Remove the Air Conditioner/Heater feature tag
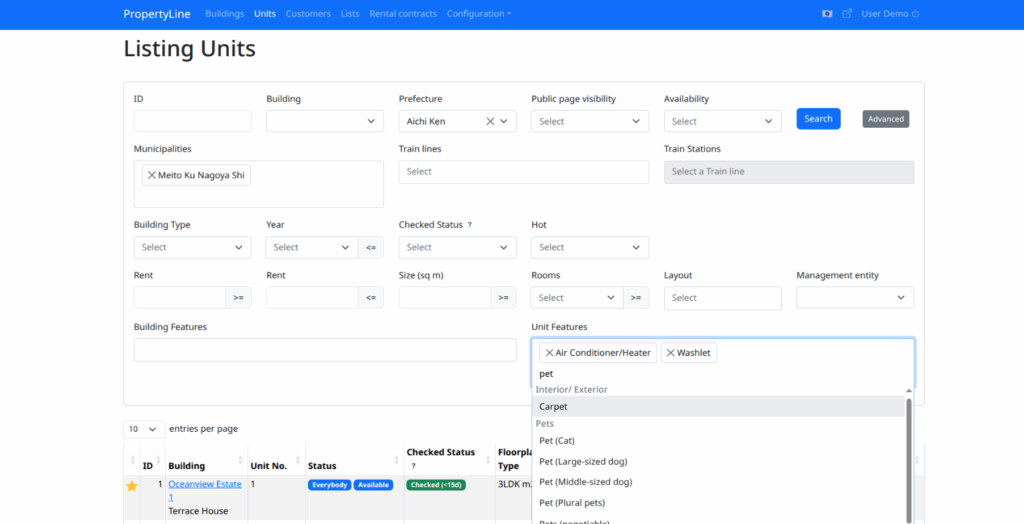The image size is (1024, 524). click(549, 353)
